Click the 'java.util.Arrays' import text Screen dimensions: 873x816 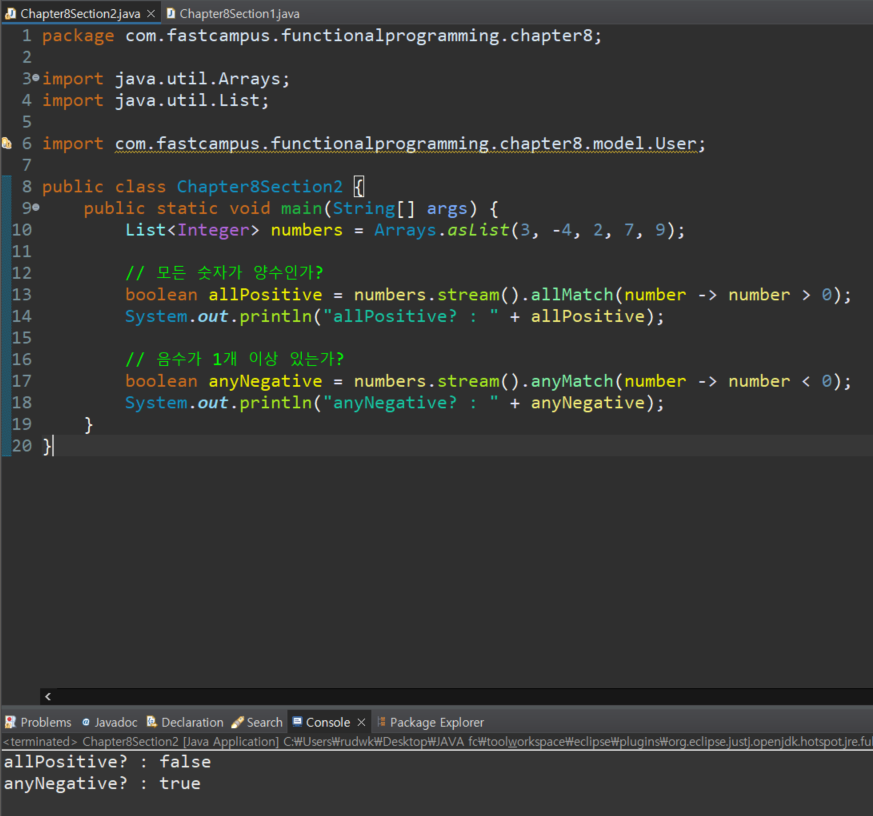coord(197,79)
